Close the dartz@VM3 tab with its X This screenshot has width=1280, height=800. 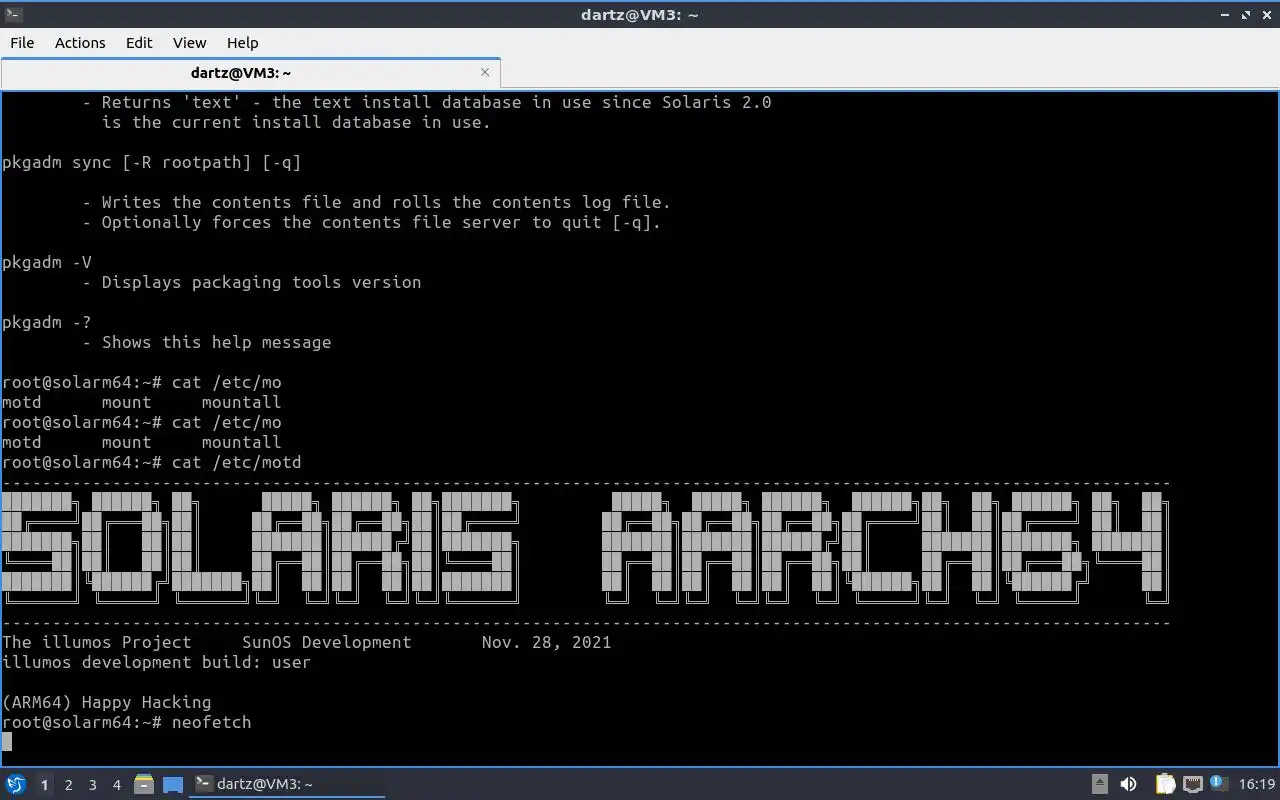pyautogui.click(x=485, y=72)
